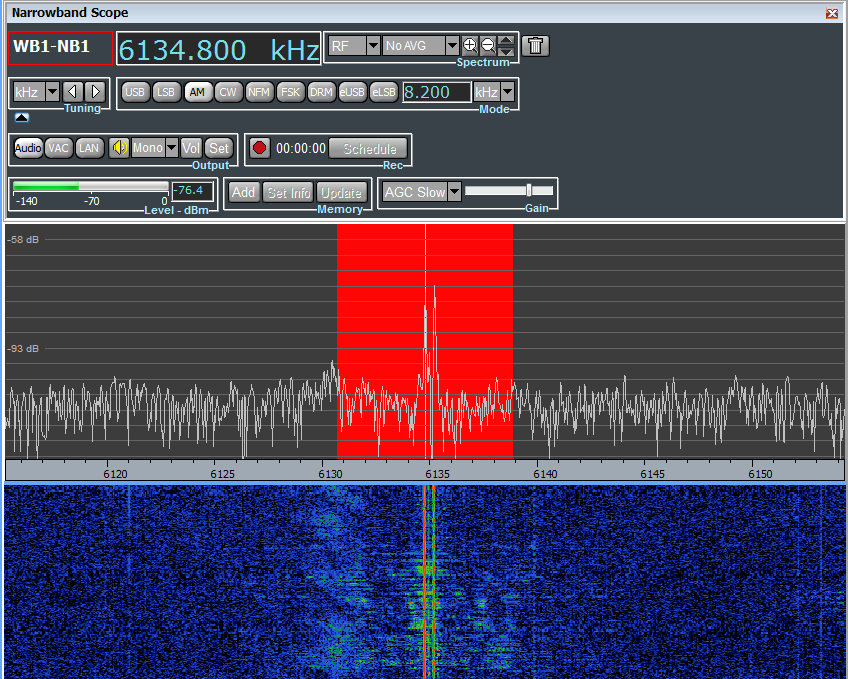
Task: Open the AGC Slow dropdown
Action: click(x=455, y=191)
